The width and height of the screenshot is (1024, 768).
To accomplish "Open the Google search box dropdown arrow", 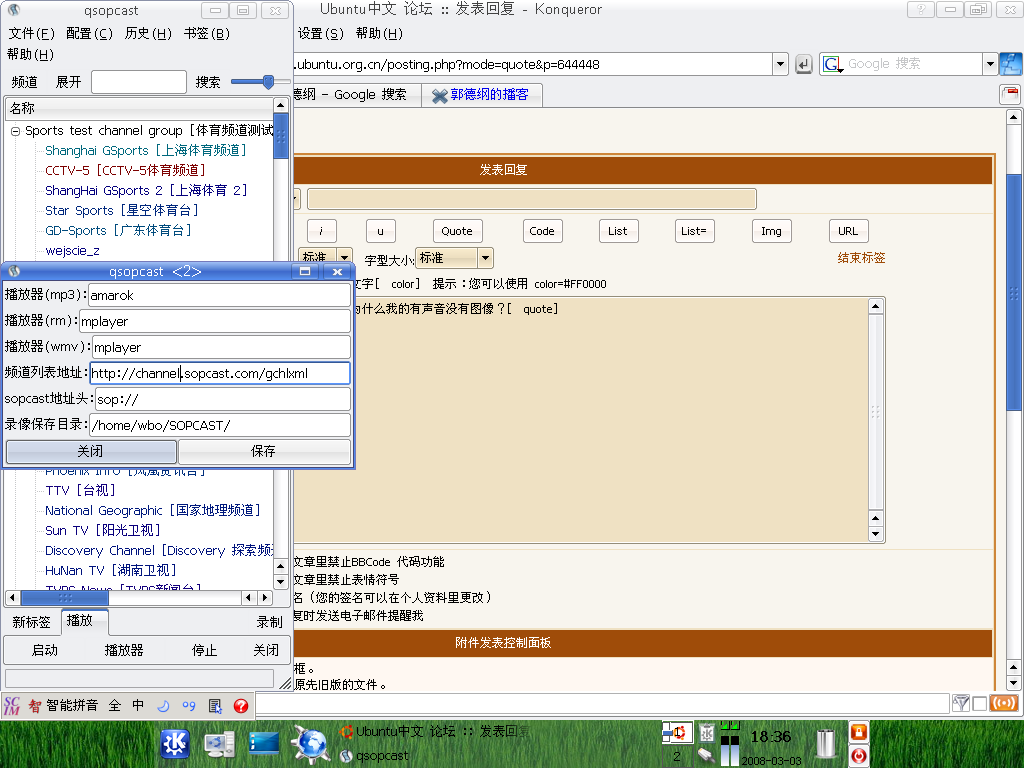I will [990, 64].
